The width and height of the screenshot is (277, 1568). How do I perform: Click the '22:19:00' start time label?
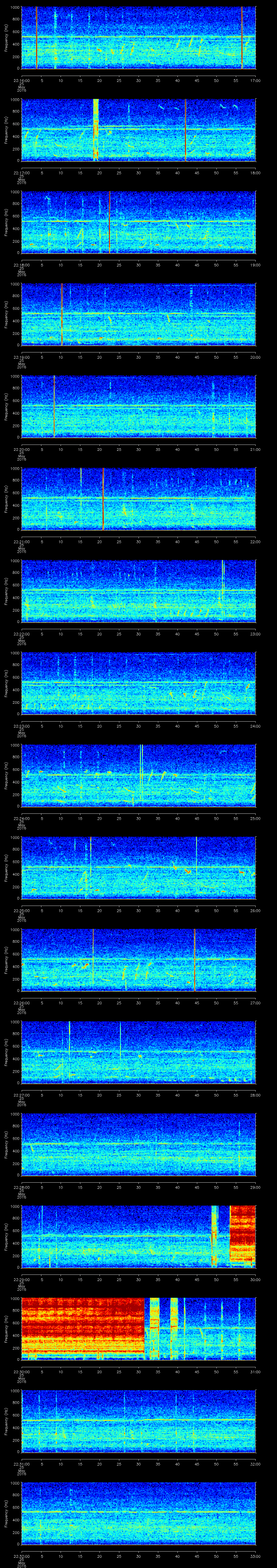coord(21,357)
